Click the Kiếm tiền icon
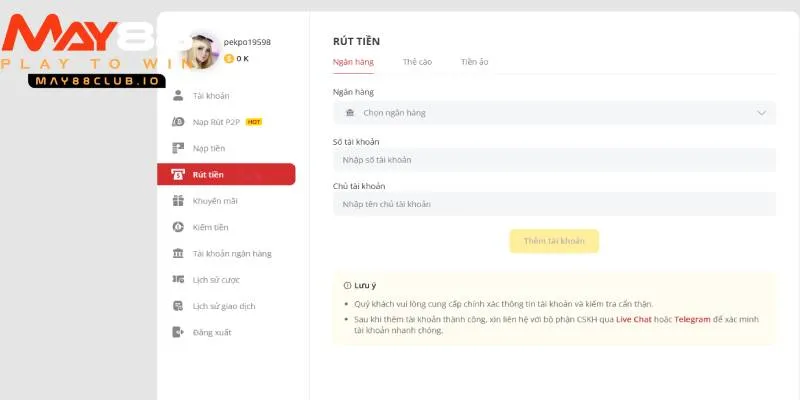 pyautogui.click(x=178, y=227)
